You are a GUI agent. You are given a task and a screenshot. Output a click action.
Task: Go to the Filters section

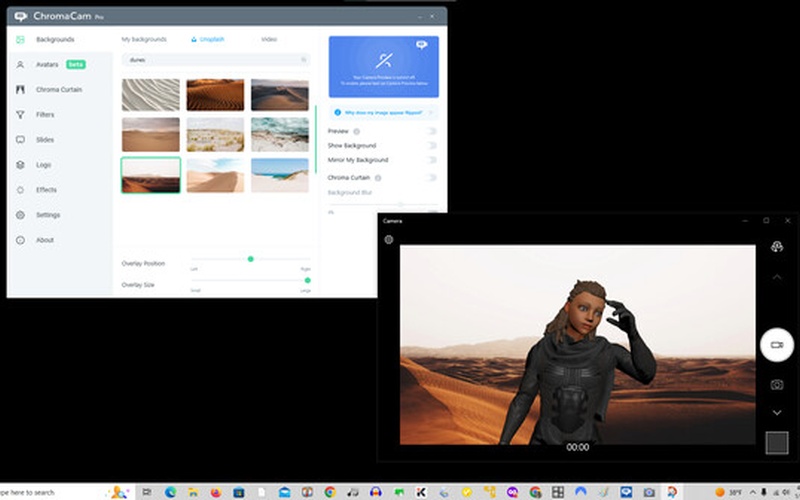60,115
